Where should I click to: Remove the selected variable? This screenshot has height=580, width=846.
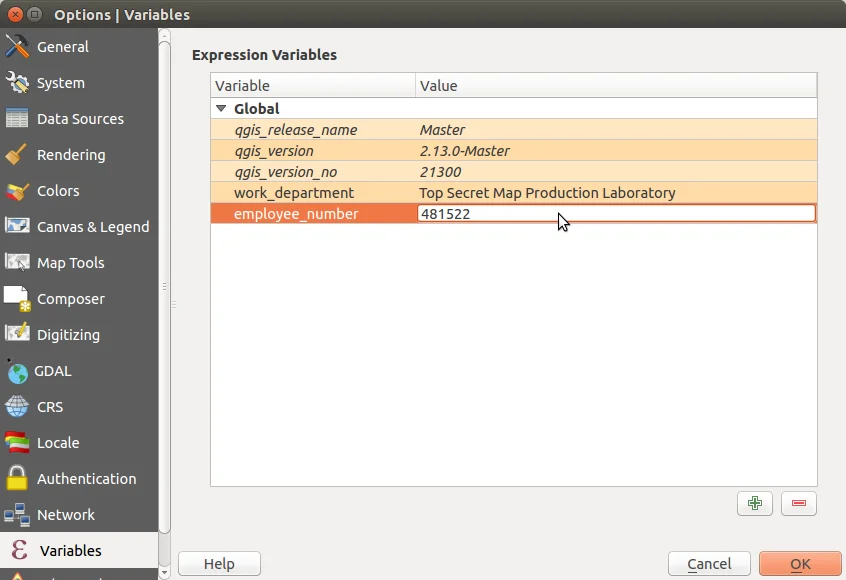pos(798,503)
